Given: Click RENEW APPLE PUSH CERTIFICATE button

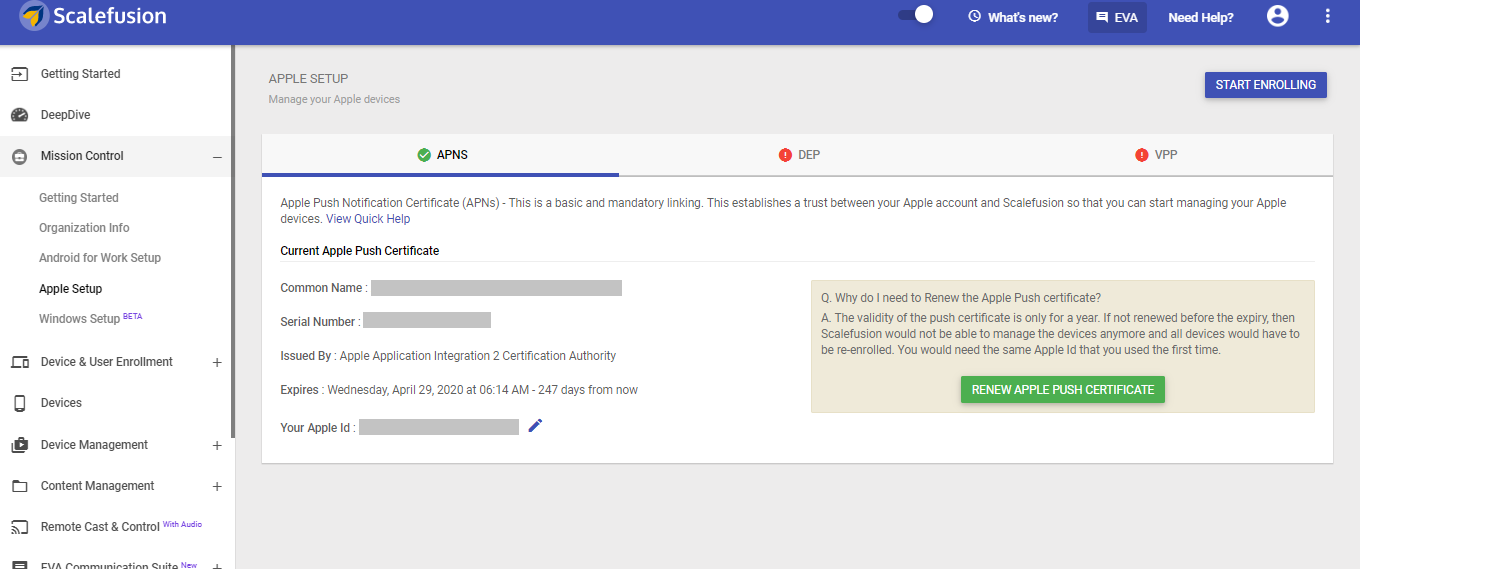Looking at the screenshot, I should click(1063, 390).
